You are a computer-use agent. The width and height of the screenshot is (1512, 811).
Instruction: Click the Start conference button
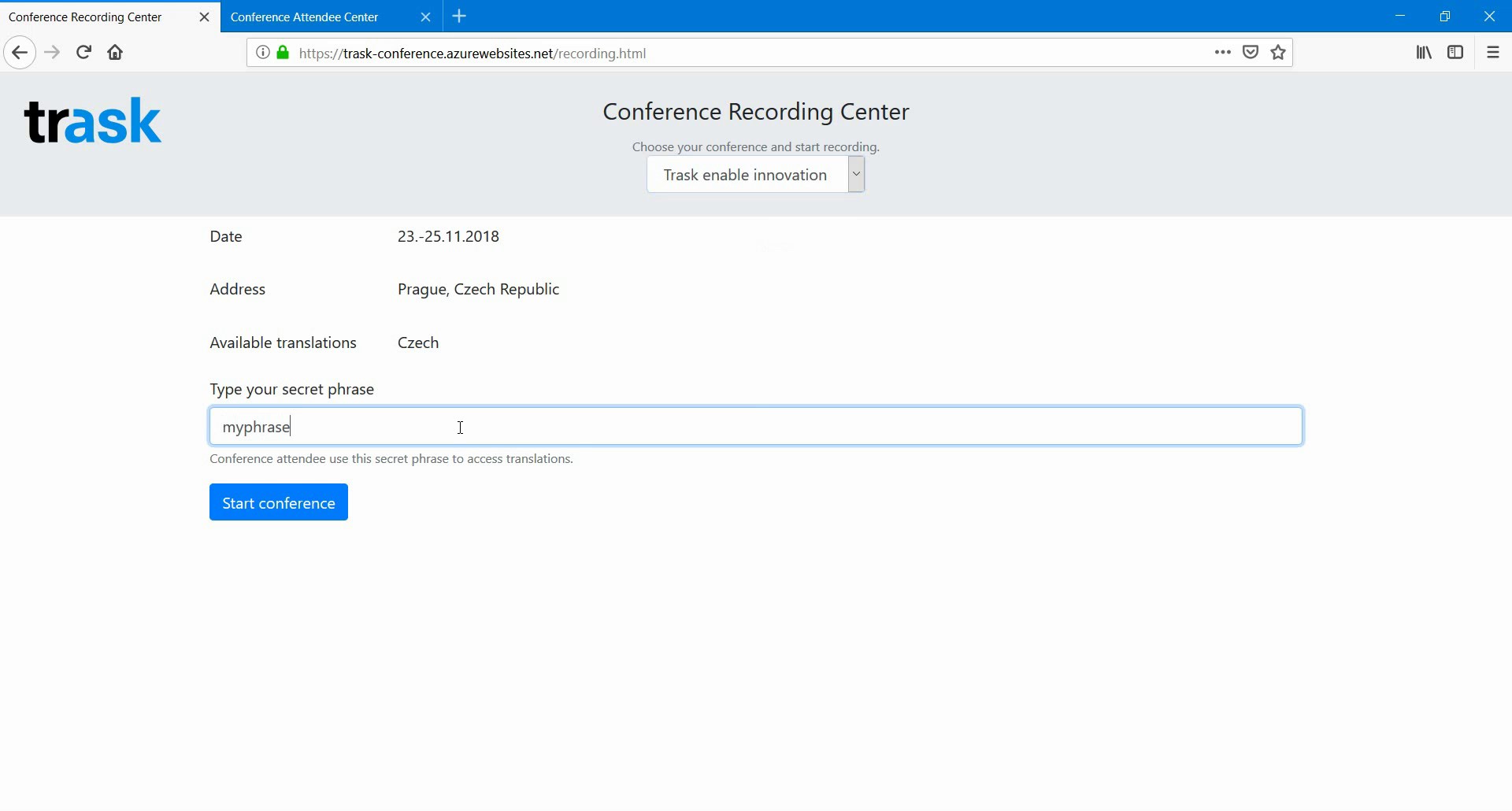tap(279, 503)
